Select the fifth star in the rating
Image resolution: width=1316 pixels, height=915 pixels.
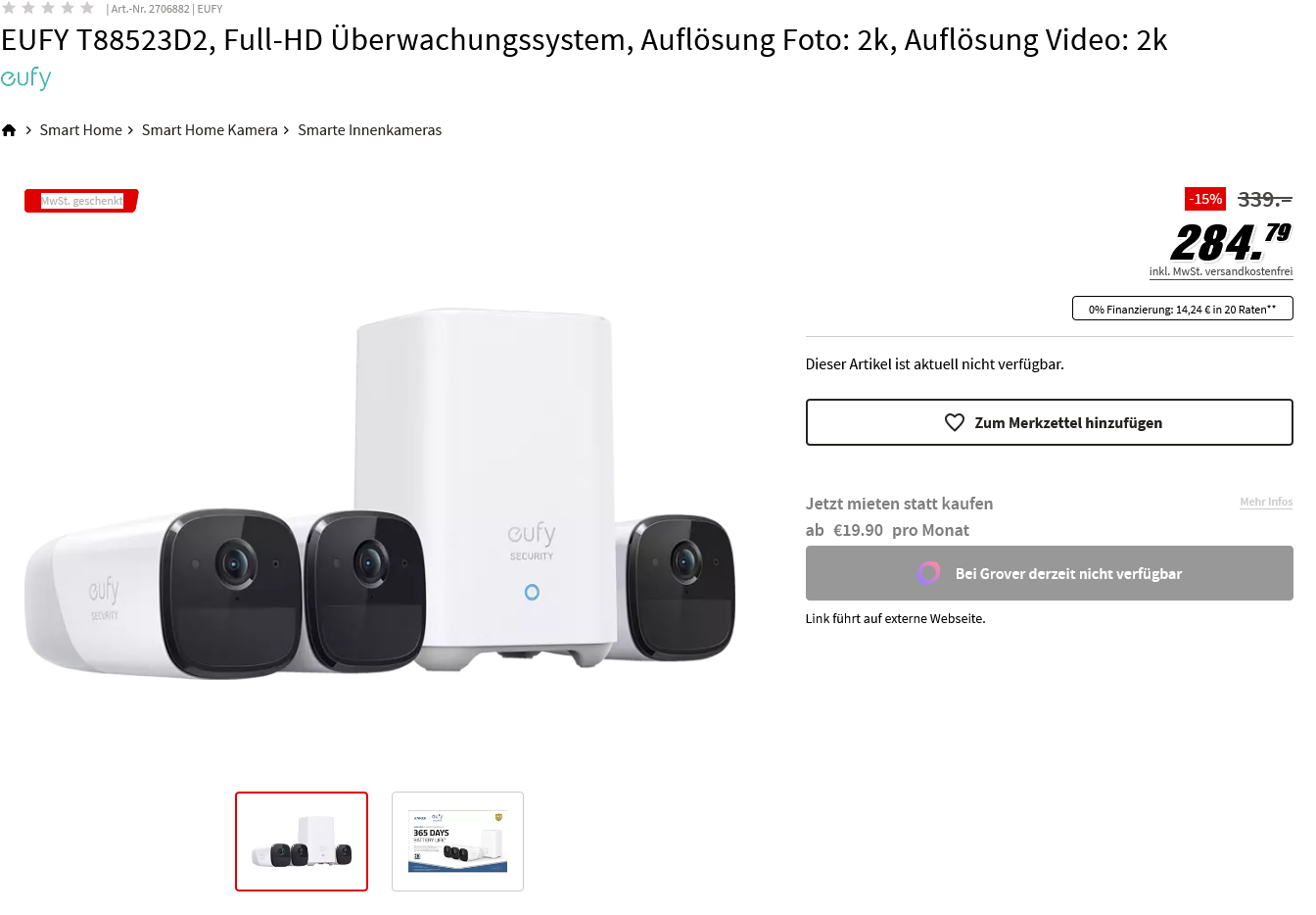tap(87, 8)
